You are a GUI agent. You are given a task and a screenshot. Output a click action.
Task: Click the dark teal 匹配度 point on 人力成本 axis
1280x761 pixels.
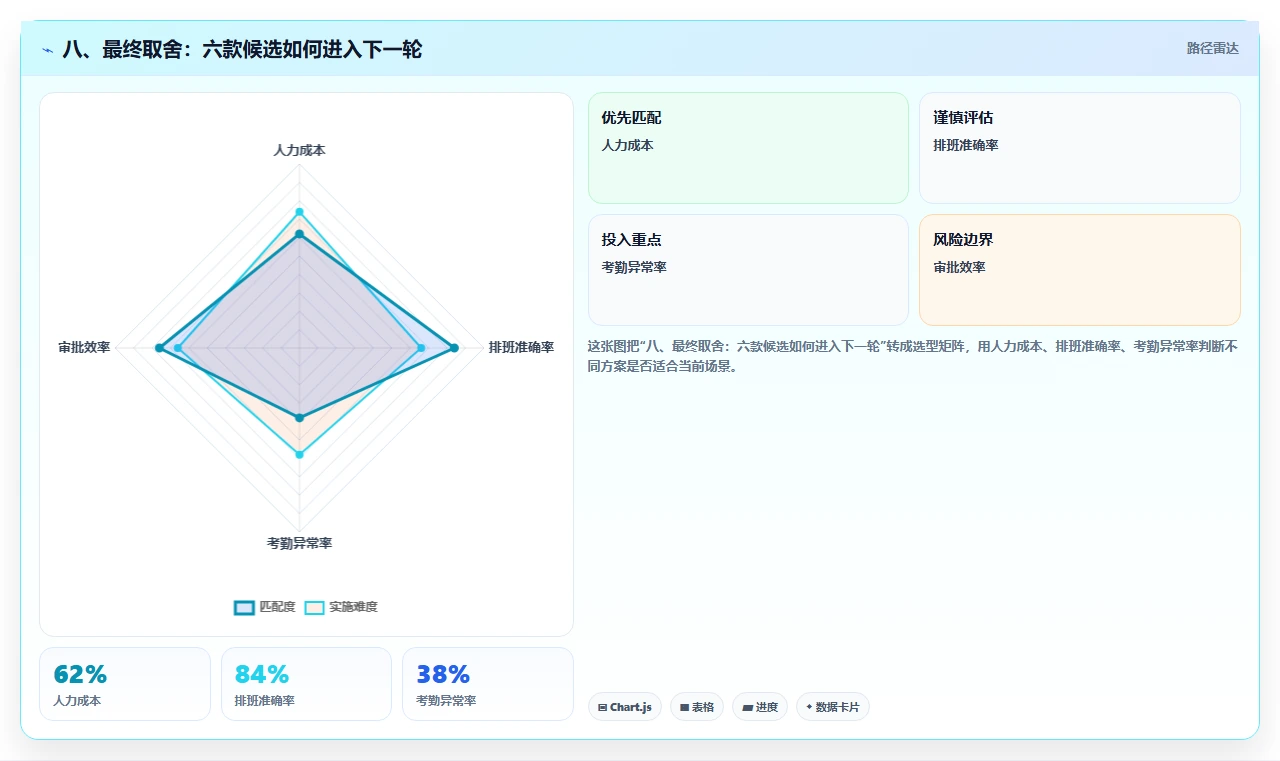(x=299, y=234)
